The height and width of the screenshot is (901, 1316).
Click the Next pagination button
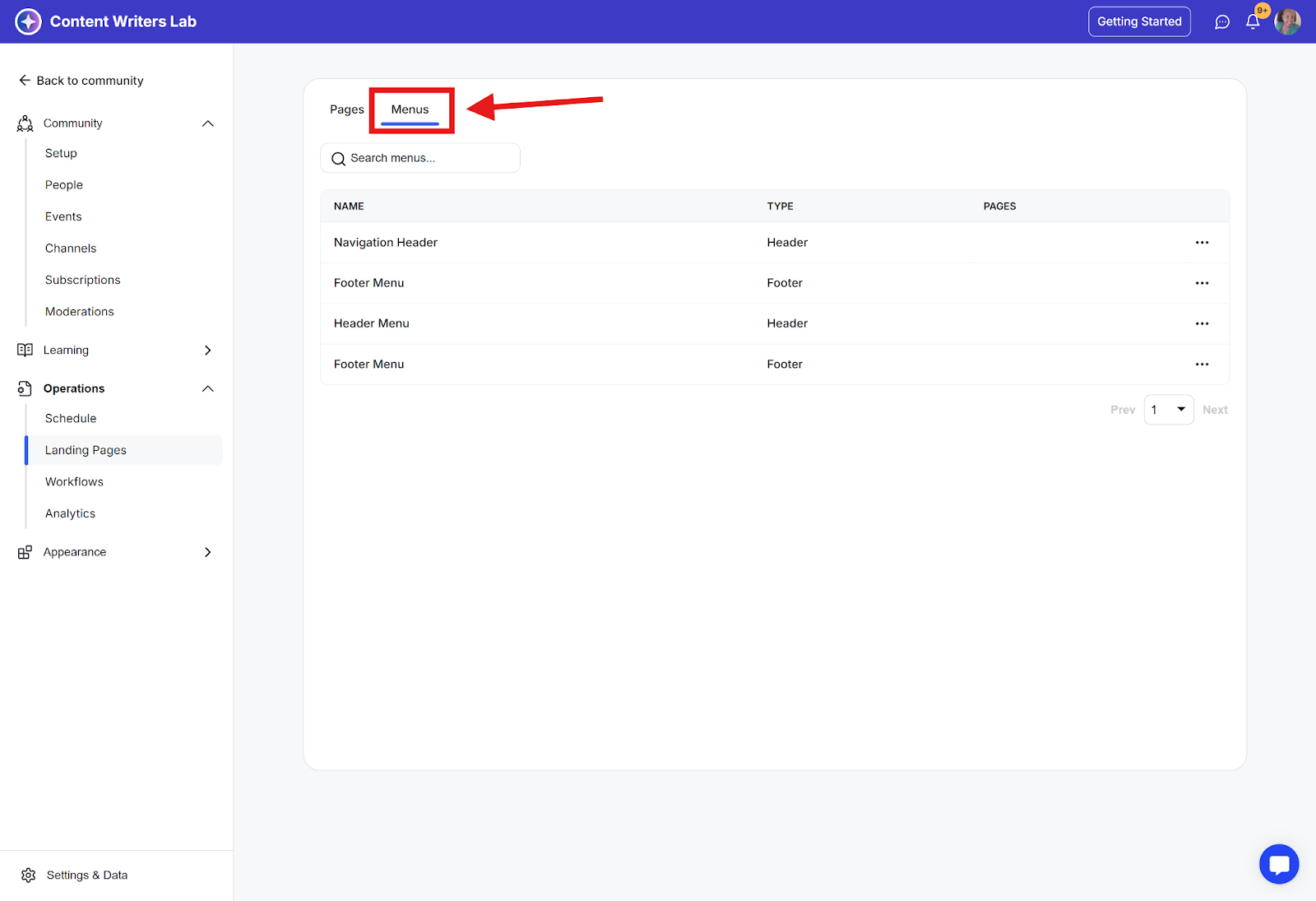[1215, 410]
